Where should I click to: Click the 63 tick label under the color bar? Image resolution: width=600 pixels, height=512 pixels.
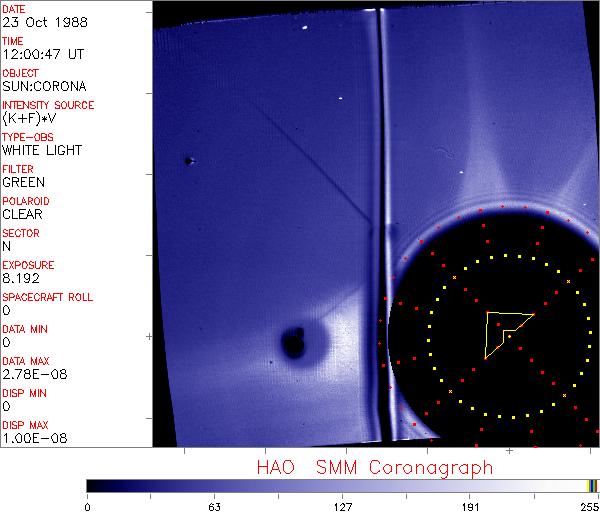(212, 506)
